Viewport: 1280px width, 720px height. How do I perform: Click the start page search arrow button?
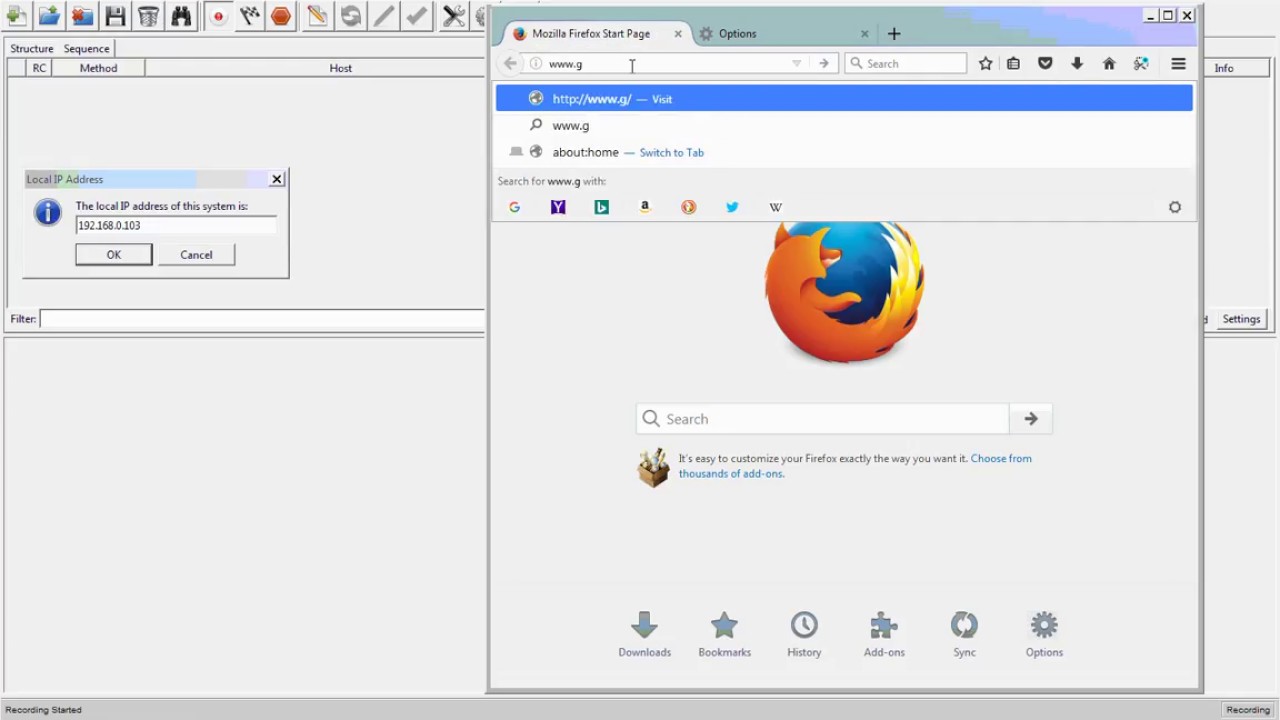(1031, 419)
